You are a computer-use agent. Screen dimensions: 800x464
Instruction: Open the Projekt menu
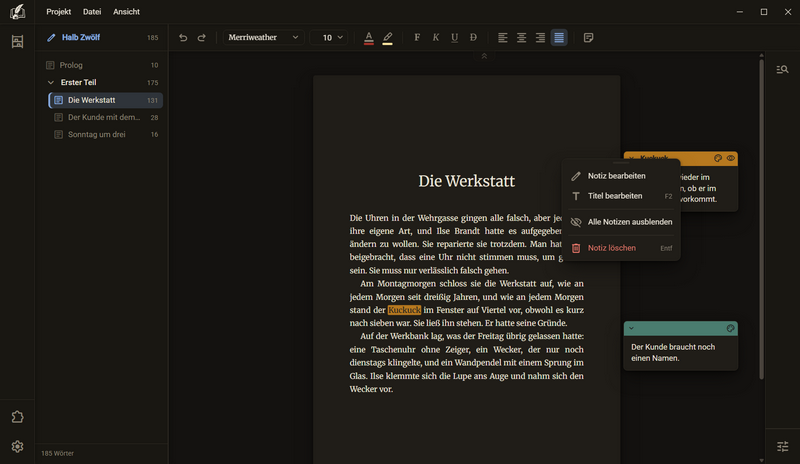pyautogui.click(x=59, y=11)
